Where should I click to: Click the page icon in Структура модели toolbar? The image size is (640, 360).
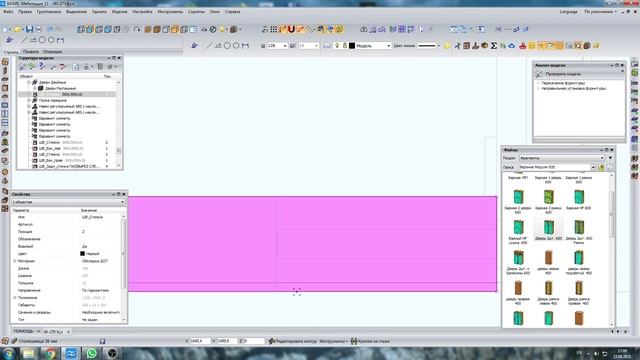(x=76, y=66)
